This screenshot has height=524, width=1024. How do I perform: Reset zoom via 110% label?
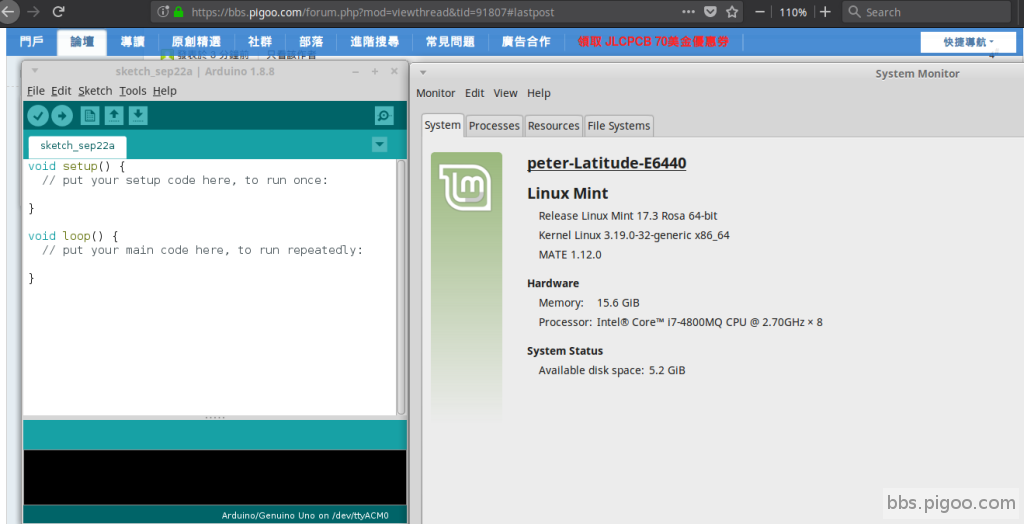793,12
